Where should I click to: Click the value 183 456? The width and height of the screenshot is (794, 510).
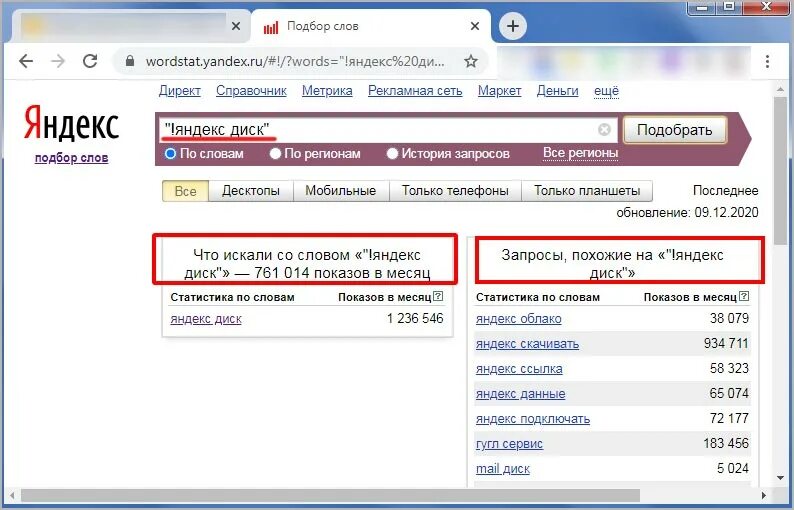point(726,443)
